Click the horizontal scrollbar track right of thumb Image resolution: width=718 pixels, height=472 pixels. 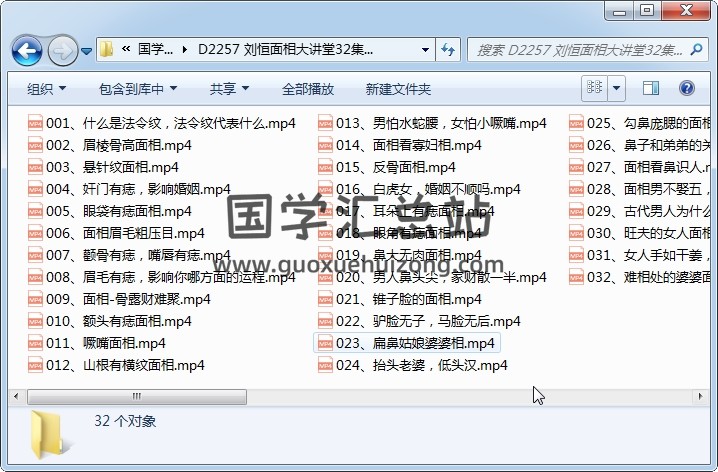coord(469,396)
